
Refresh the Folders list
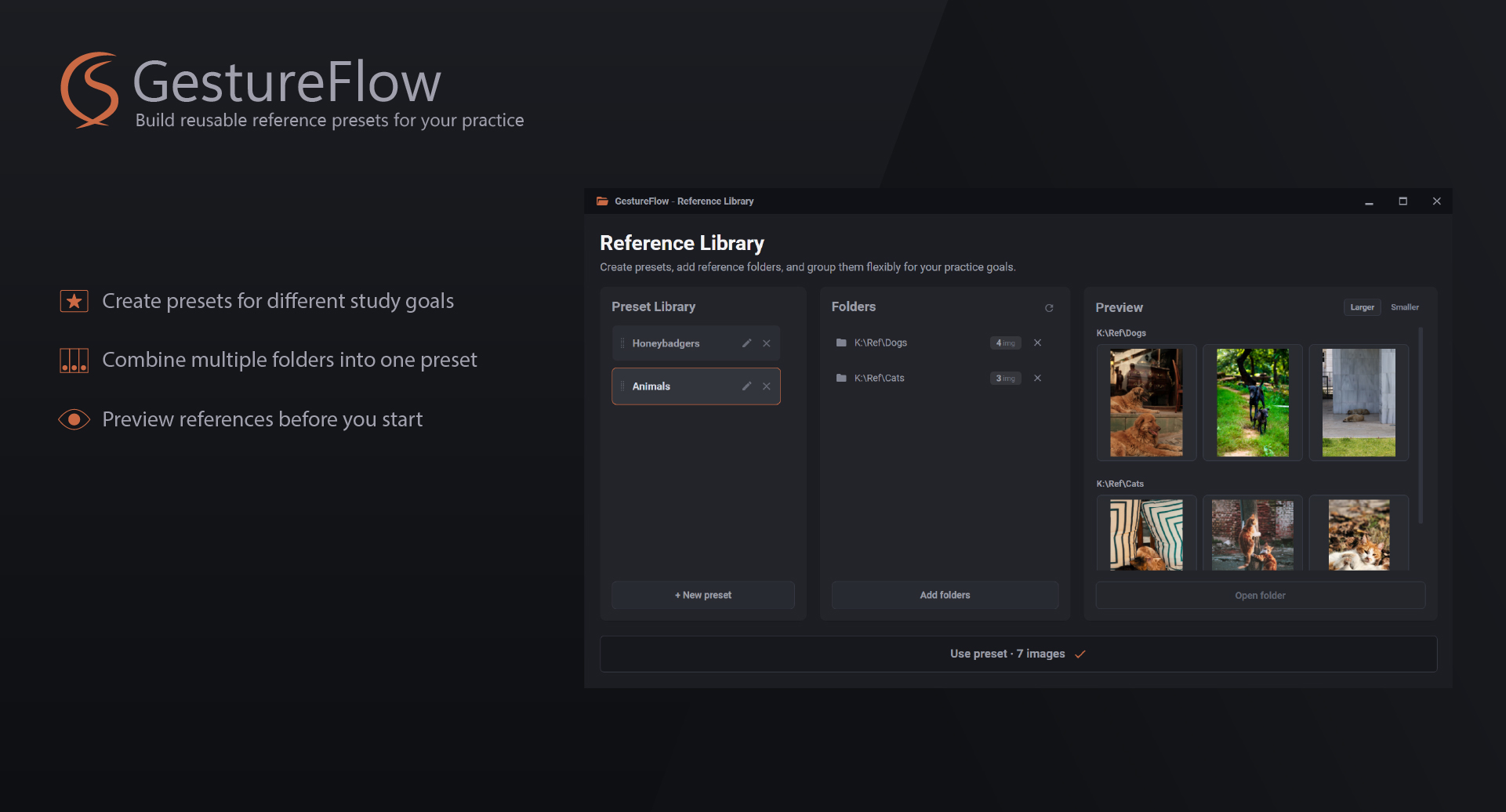(x=1049, y=308)
